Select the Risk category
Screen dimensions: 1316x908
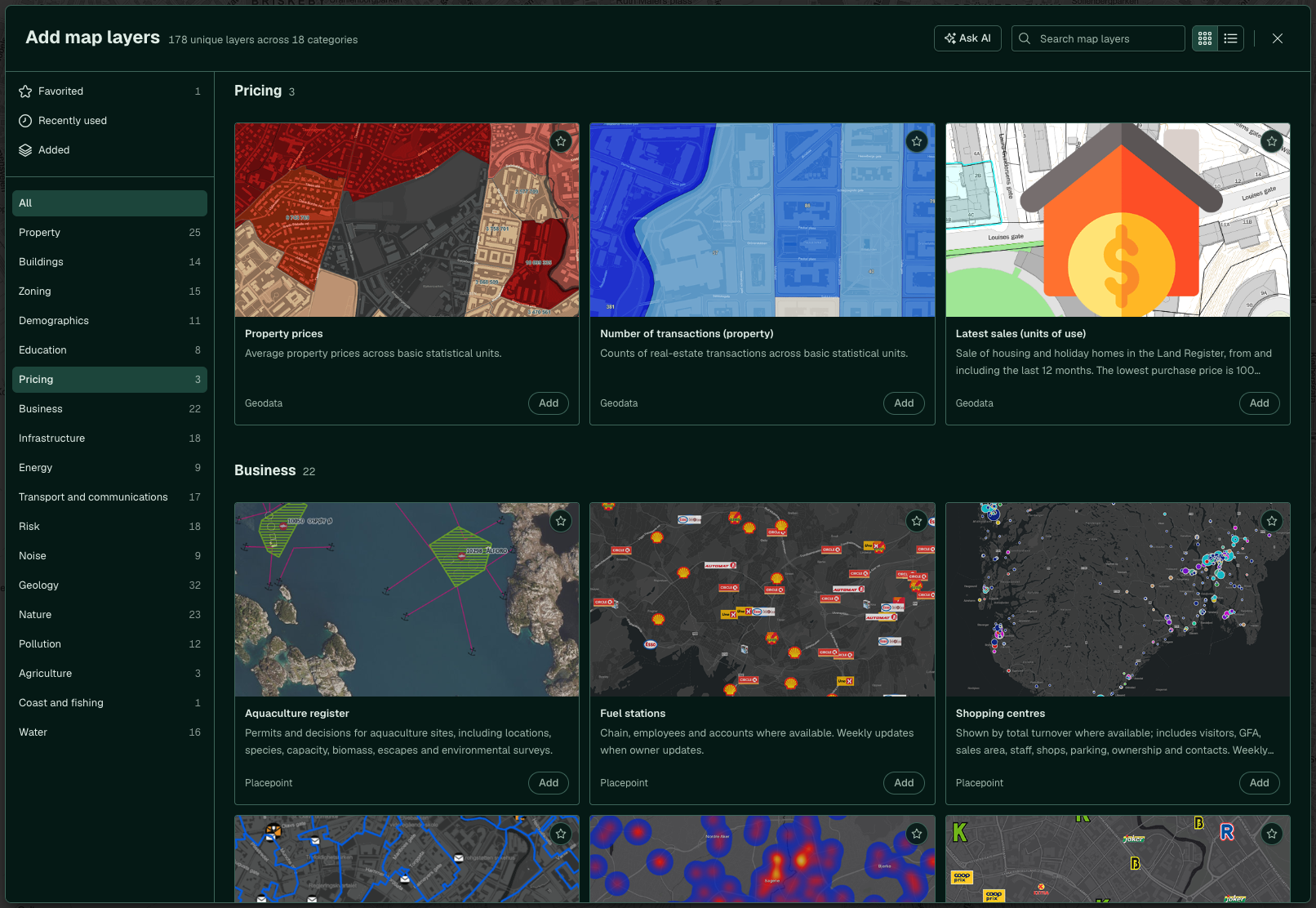[x=109, y=527]
